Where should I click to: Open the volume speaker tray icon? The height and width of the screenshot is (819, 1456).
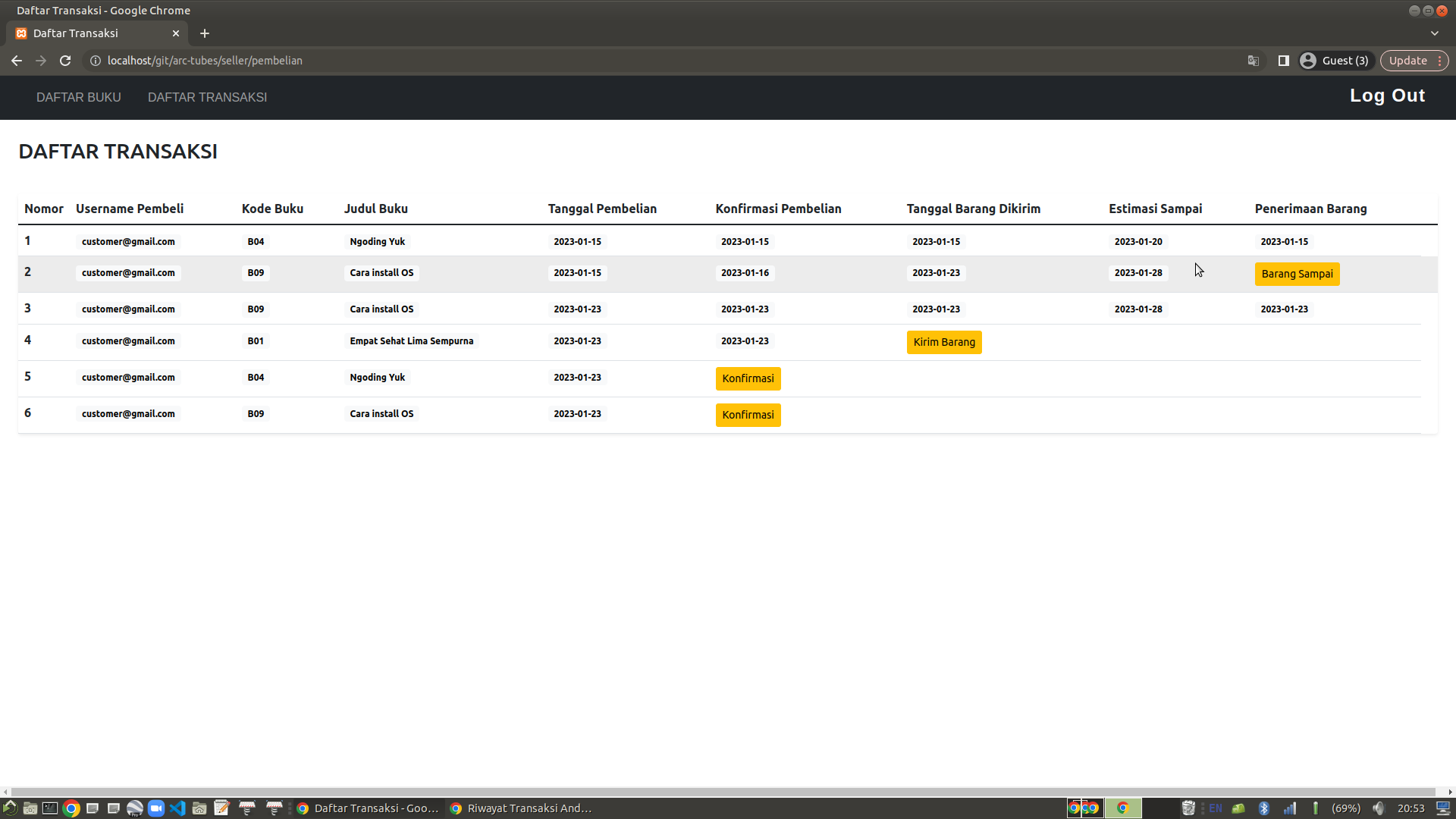point(1379,808)
